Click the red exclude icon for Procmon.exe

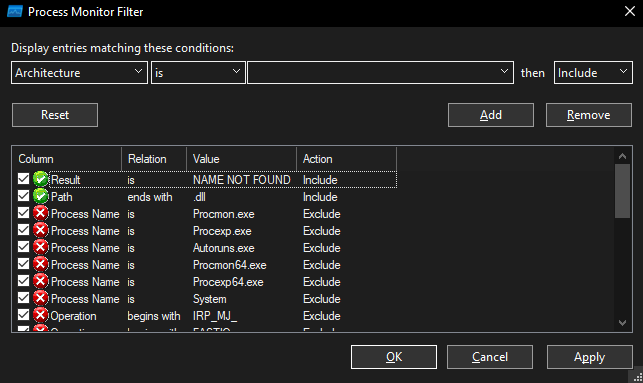coord(41,213)
